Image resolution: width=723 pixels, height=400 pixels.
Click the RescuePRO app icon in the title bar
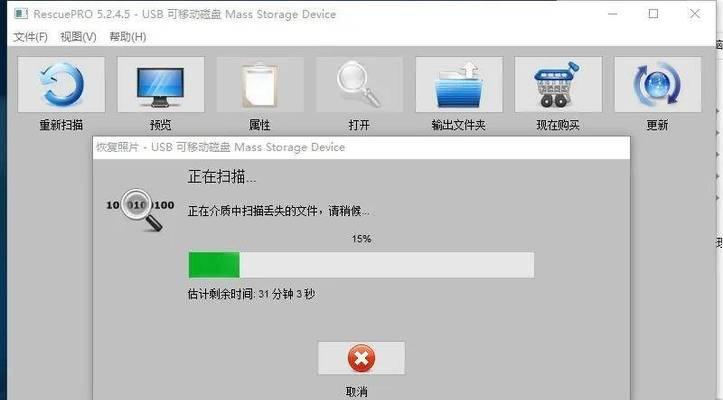point(21,14)
